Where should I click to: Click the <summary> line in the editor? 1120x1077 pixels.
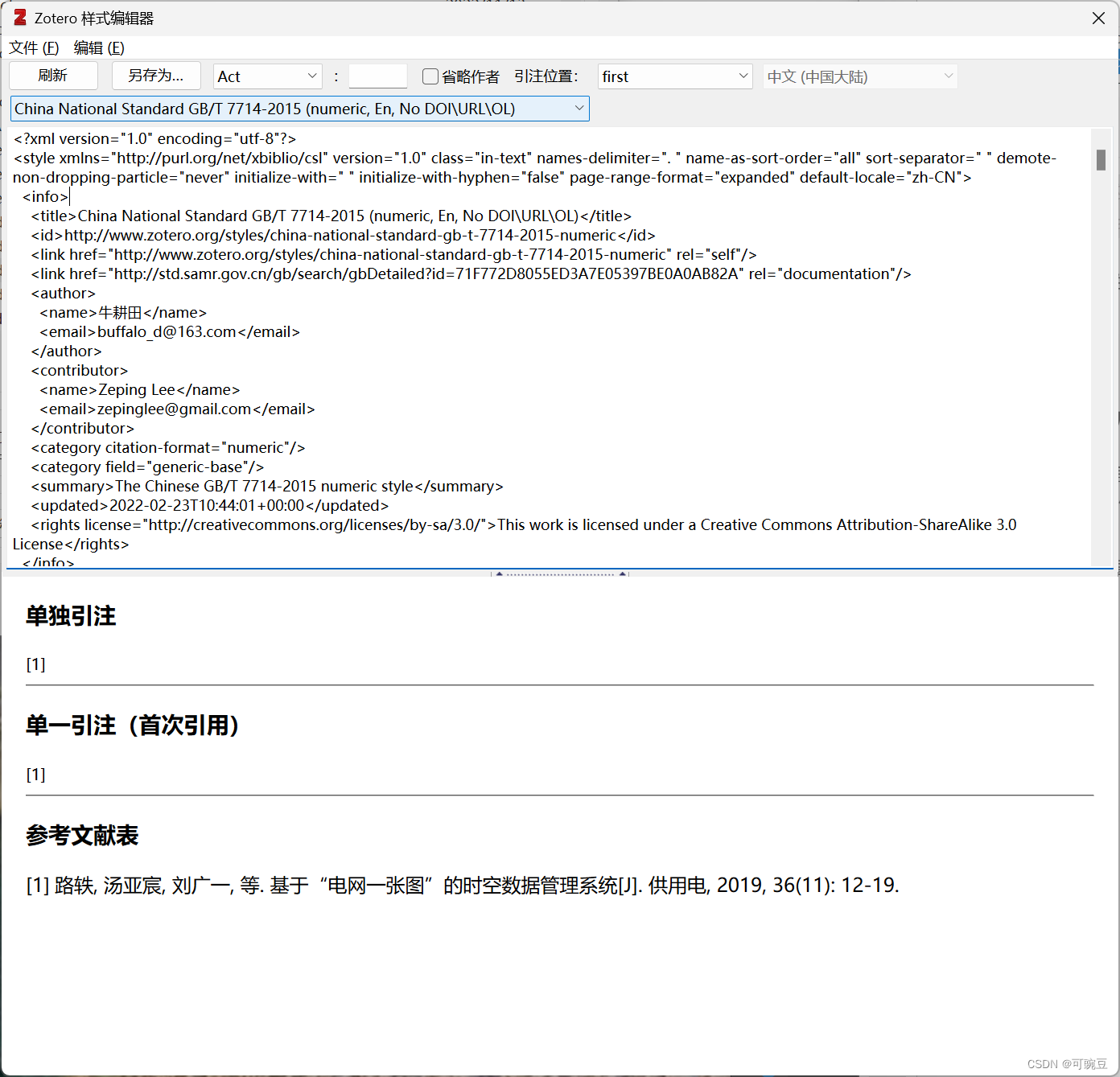pos(267,486)
